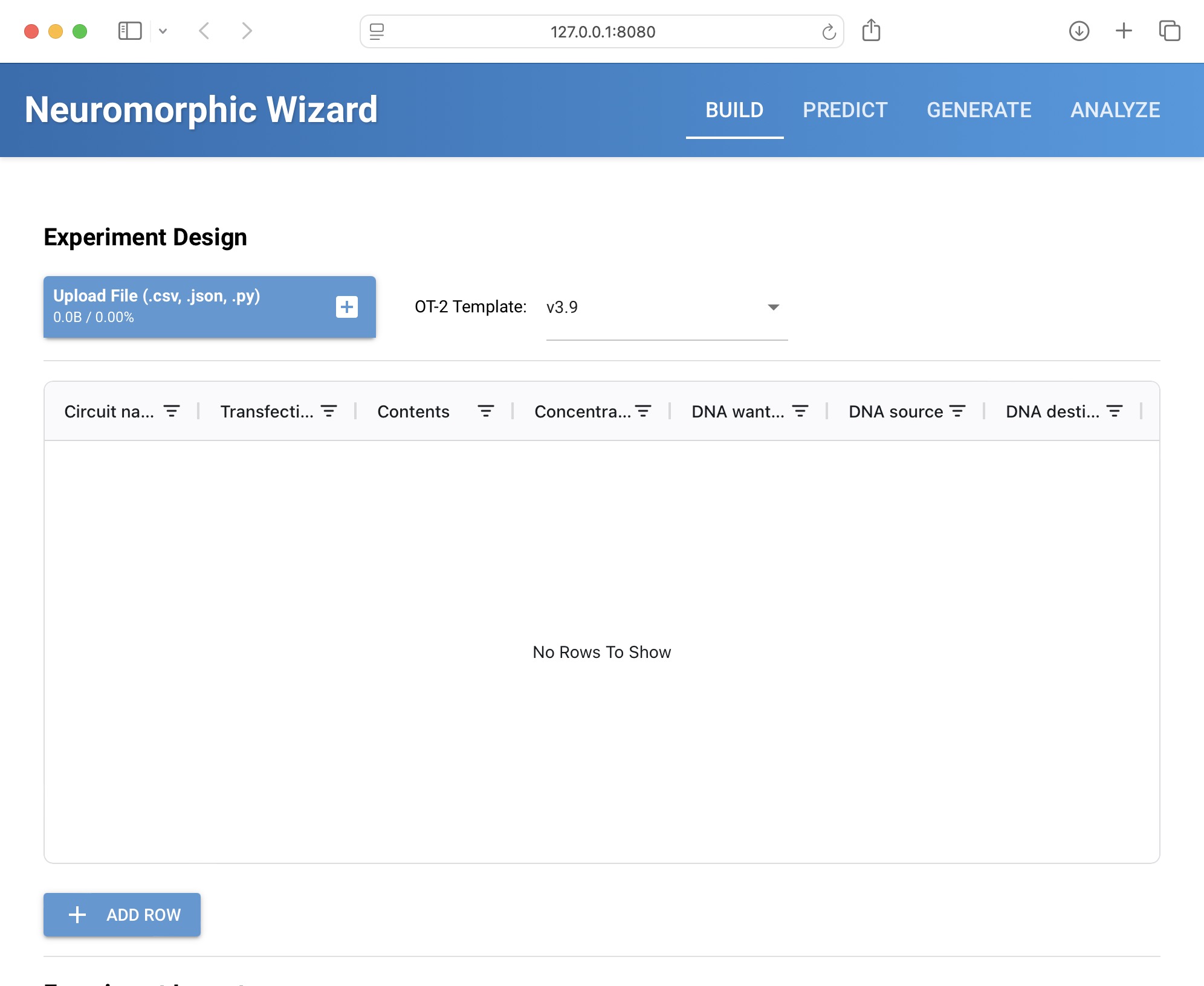Open filter menu for DNA destination column
Image resolution: width=1204 pixels, height=986 pixels.
coord(1114,411)
